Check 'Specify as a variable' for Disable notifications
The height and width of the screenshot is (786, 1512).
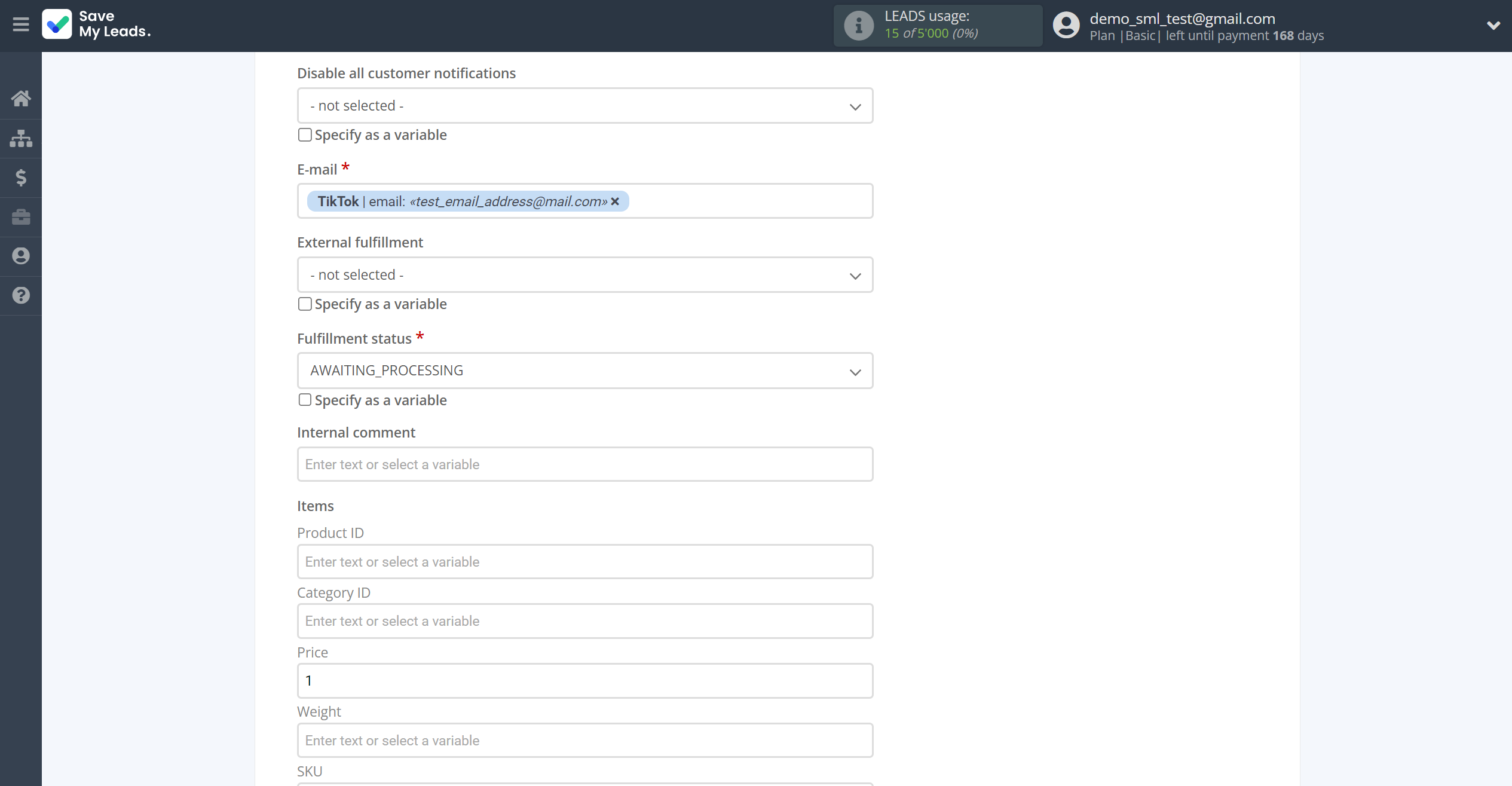(305, 134)
